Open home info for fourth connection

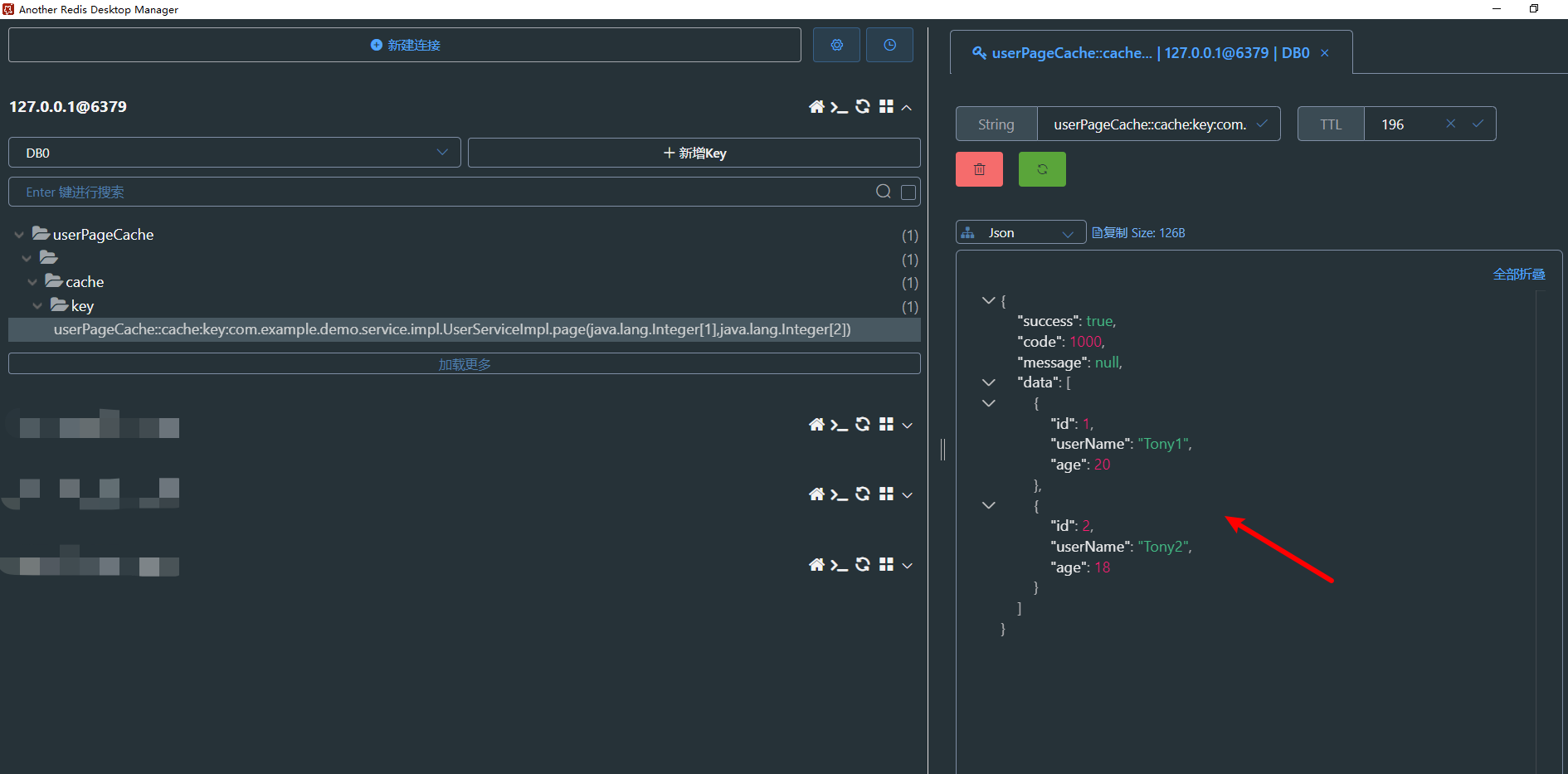pyautogui.click(x=816, y=564)
